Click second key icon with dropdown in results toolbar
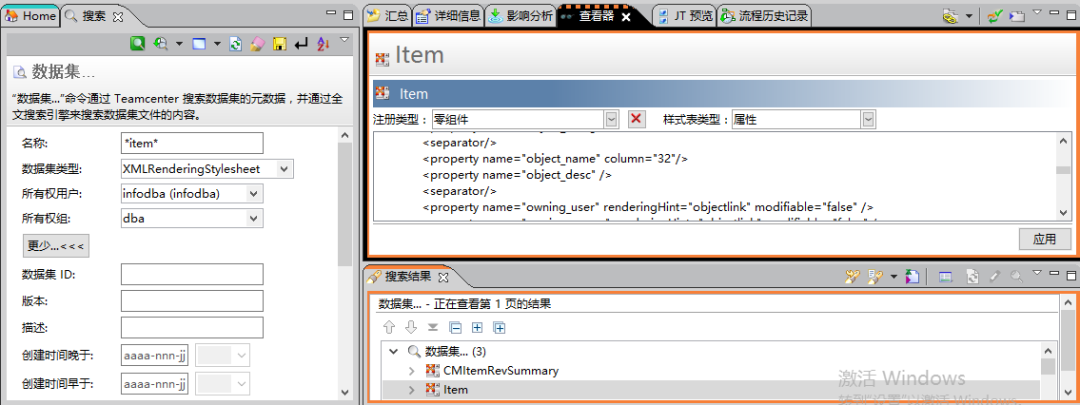The width and height of the screenshot is (1080, 405). [875, 277]
